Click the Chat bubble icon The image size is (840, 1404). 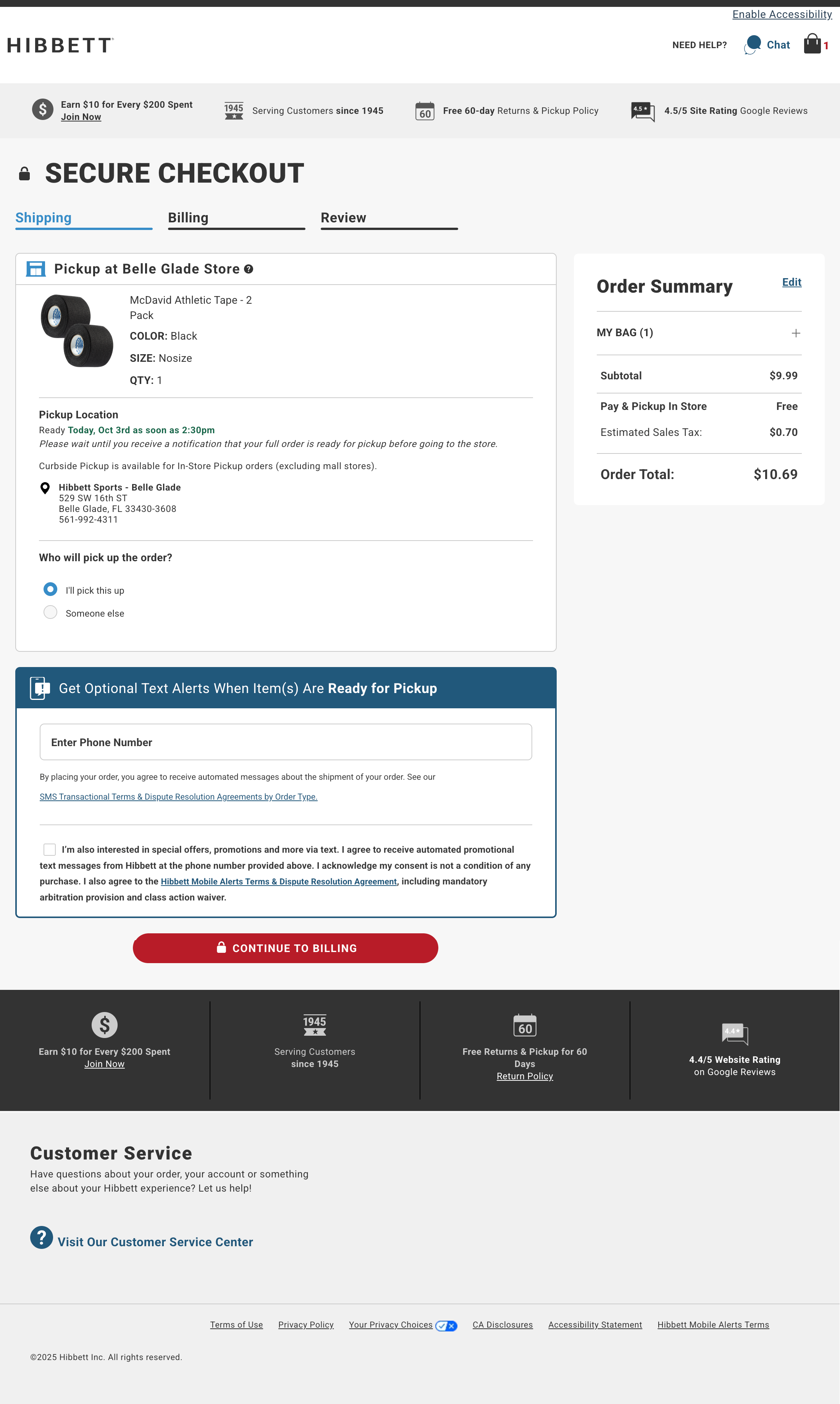(753, 44)
